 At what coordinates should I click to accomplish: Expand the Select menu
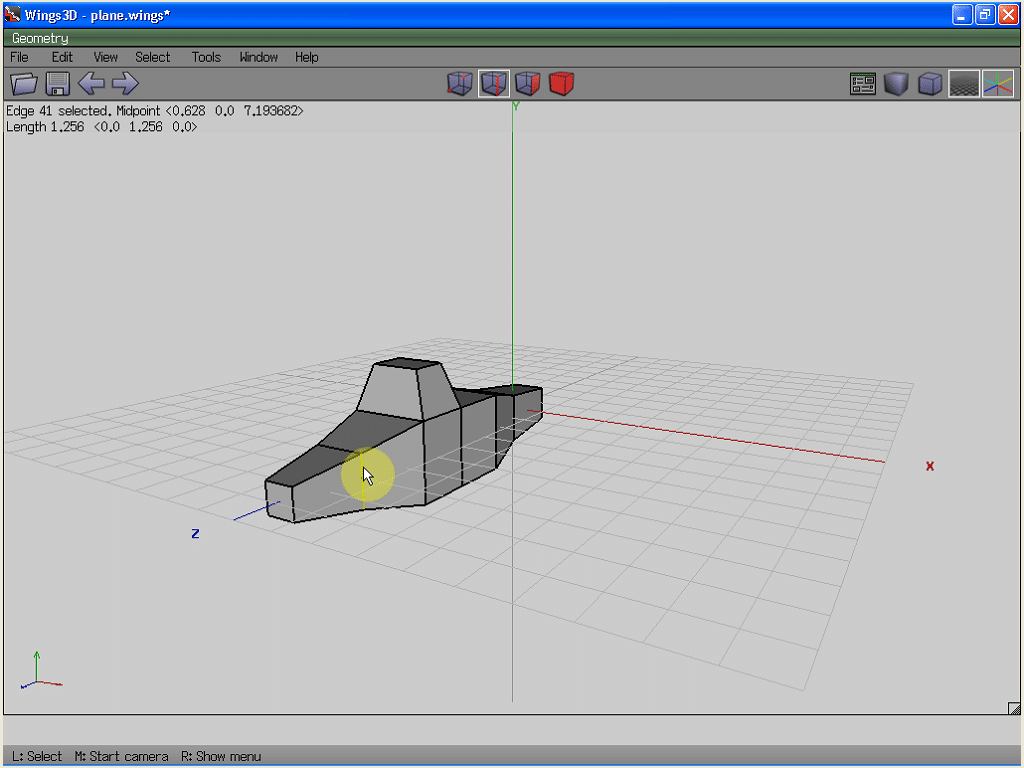(153, 57)
